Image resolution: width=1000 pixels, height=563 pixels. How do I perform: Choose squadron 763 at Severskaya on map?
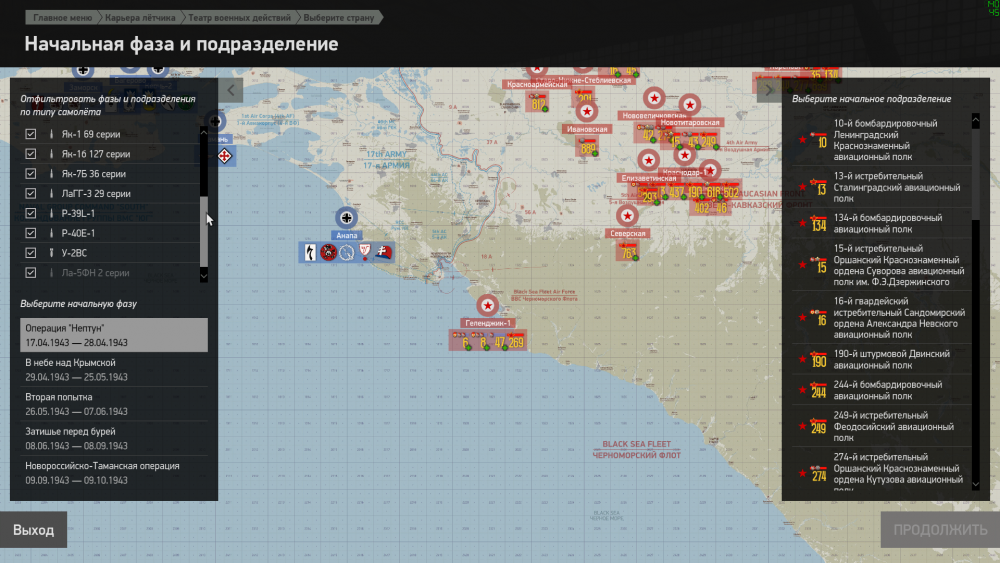click(x=628, y=252)
